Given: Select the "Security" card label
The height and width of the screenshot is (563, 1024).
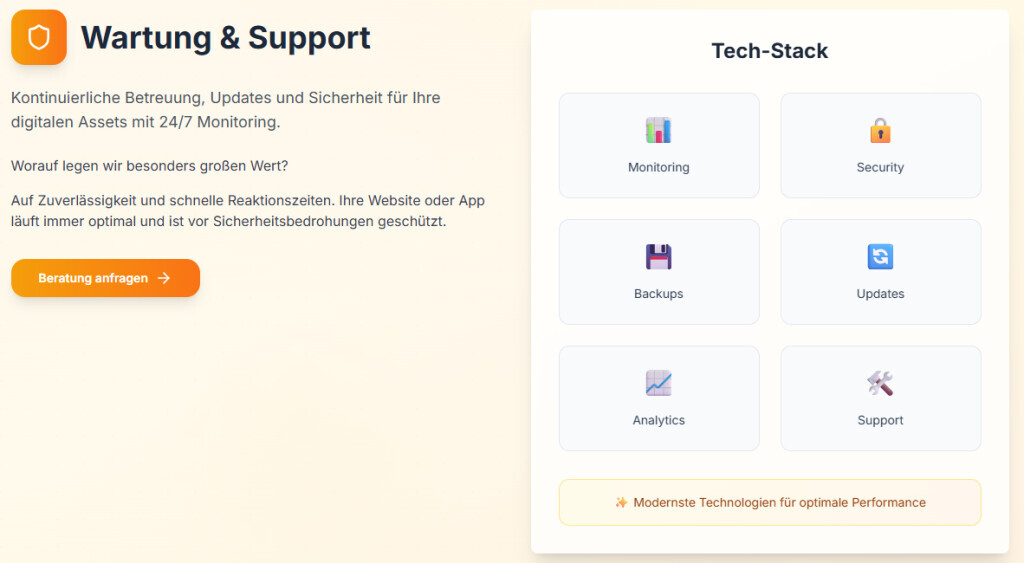Looking at the screenshot, I should [x=880, y=167].
